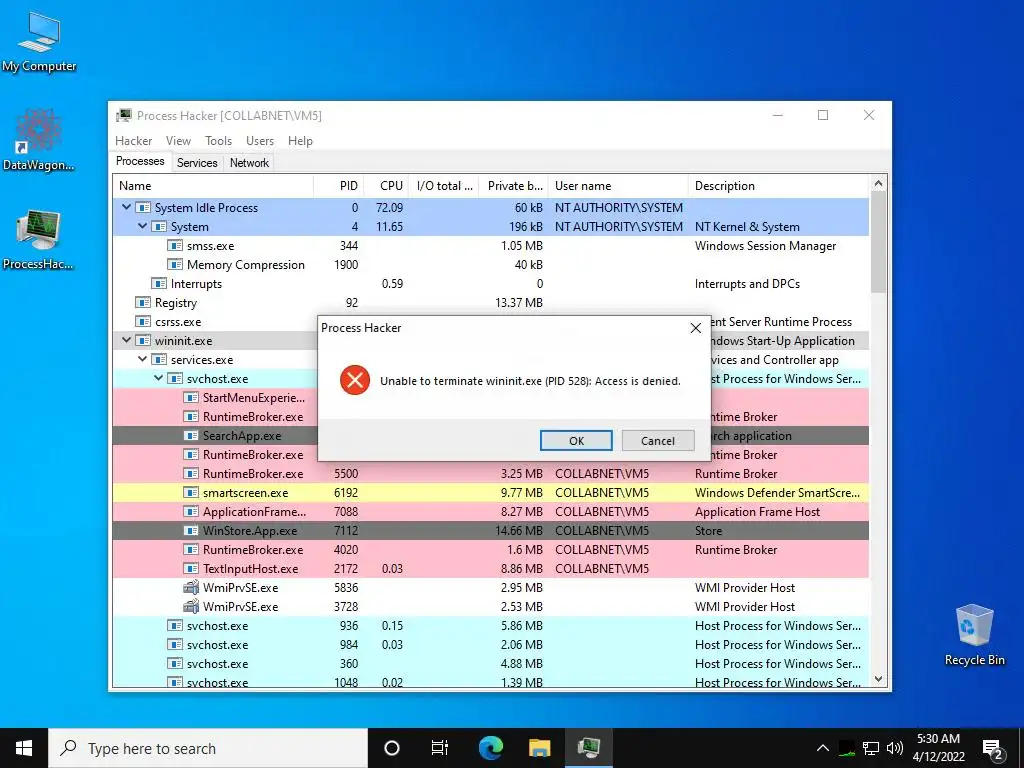The image size is (1024, 768).
Task: Collapse the System Idle Process tree
Action: click(127, 207)
